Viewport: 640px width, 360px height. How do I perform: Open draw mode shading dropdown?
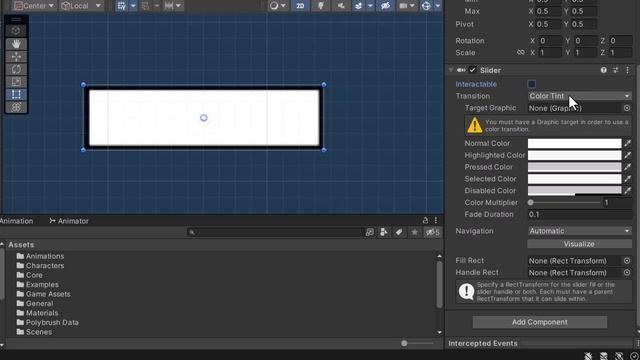pos(278,6)
